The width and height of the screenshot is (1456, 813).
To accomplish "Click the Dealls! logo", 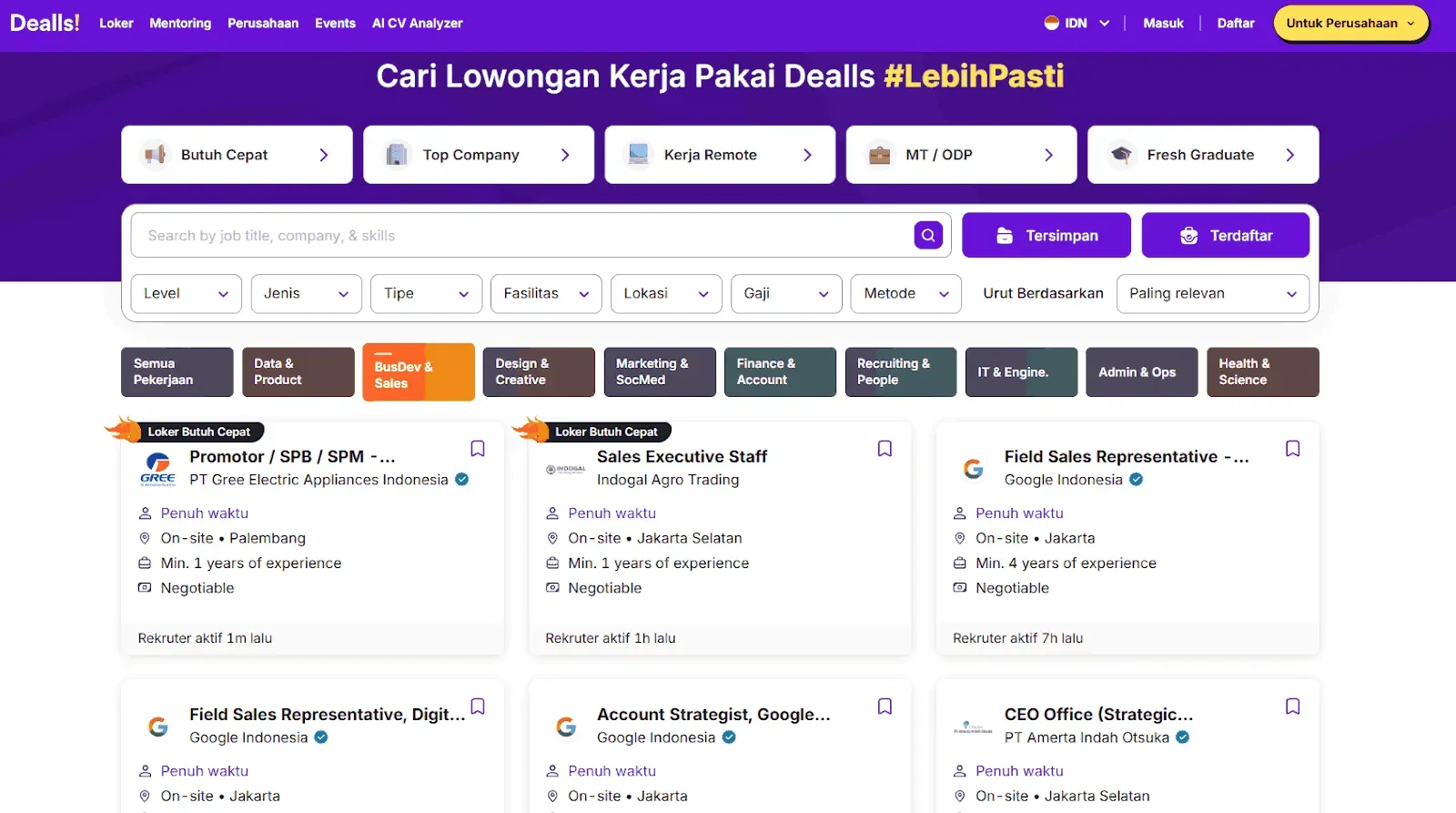I will 45,23.
